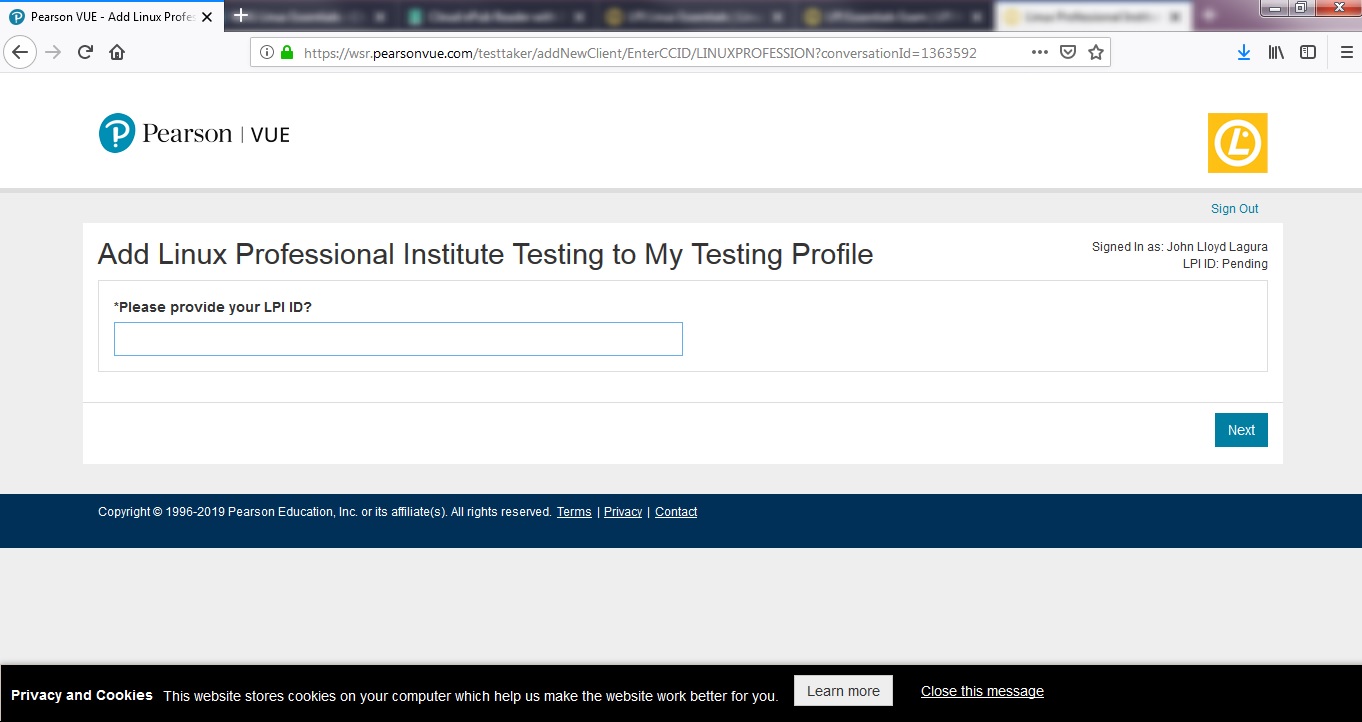Click the 'Please provide your LPI ID?' label
1362x722 pixels.
(x=213, y=307)
